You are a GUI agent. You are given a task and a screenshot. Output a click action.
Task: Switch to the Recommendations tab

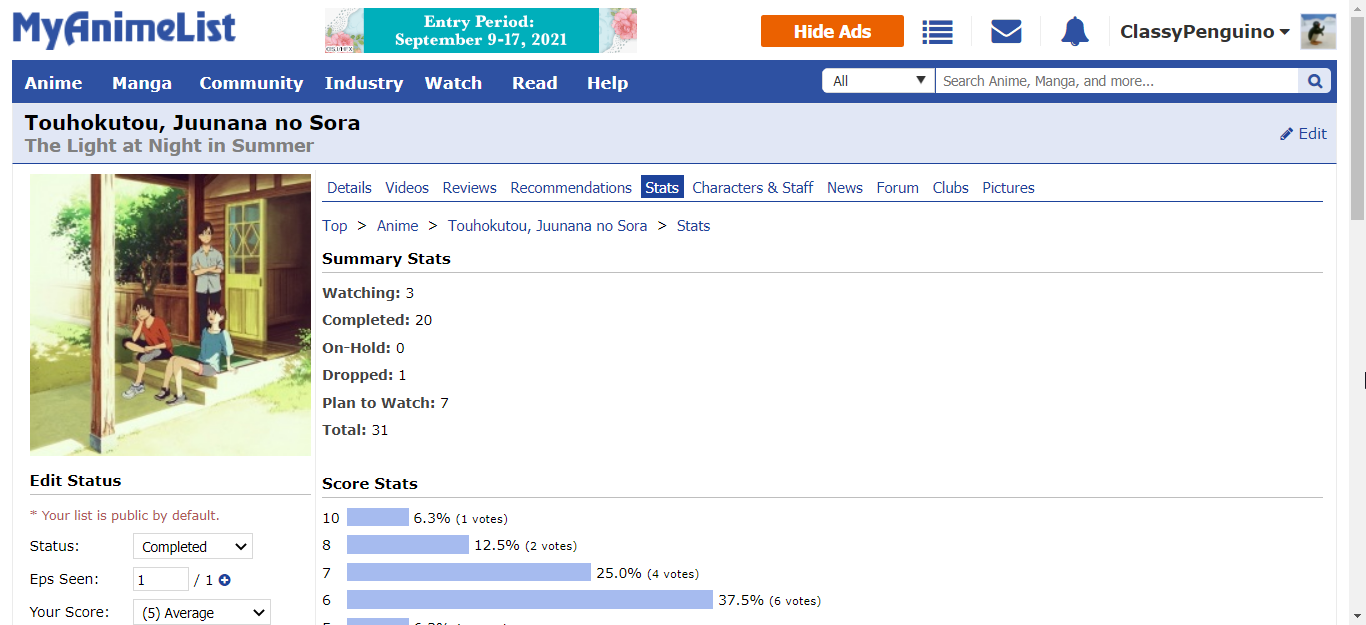click(571, 188)
